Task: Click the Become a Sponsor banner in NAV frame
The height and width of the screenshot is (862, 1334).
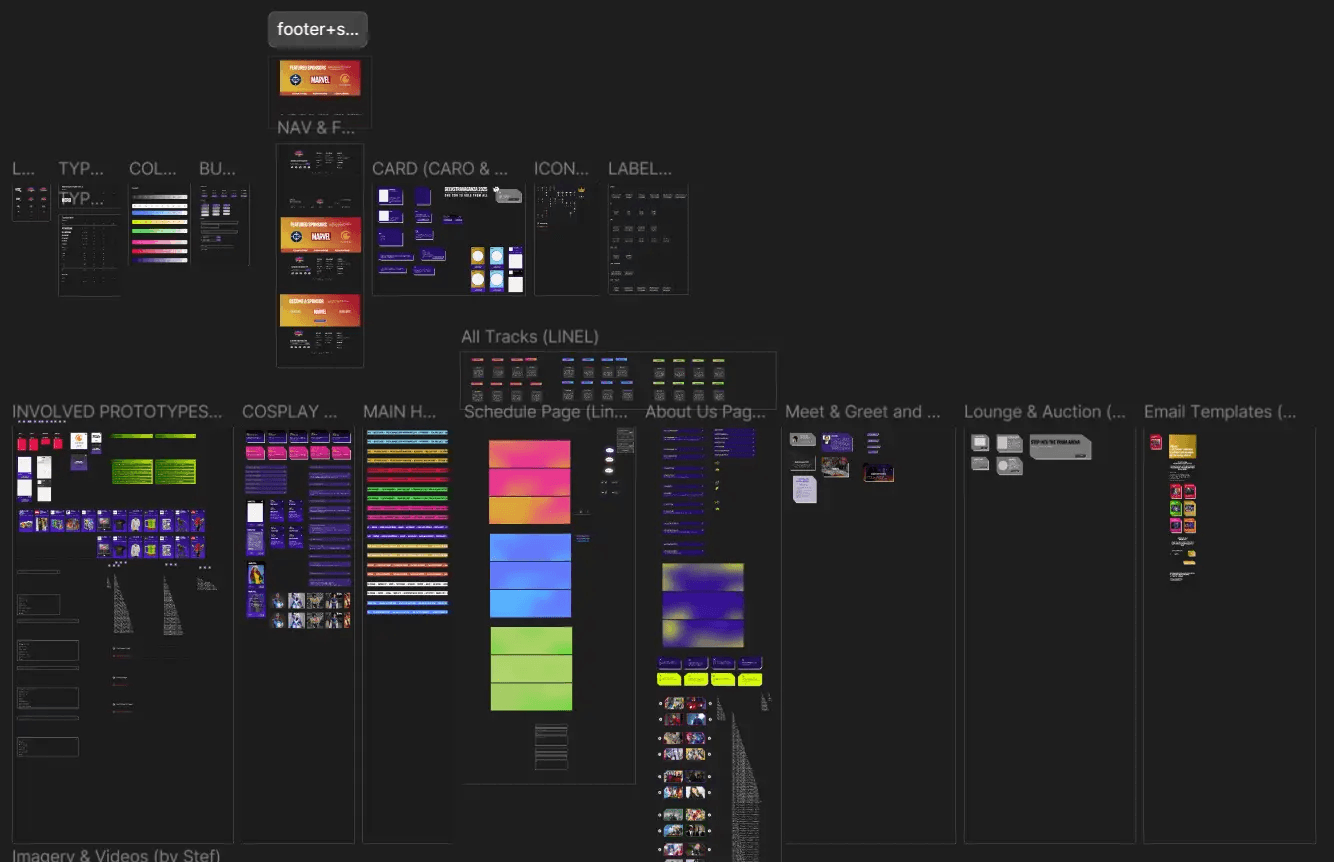Action: (x=320, y=310)
